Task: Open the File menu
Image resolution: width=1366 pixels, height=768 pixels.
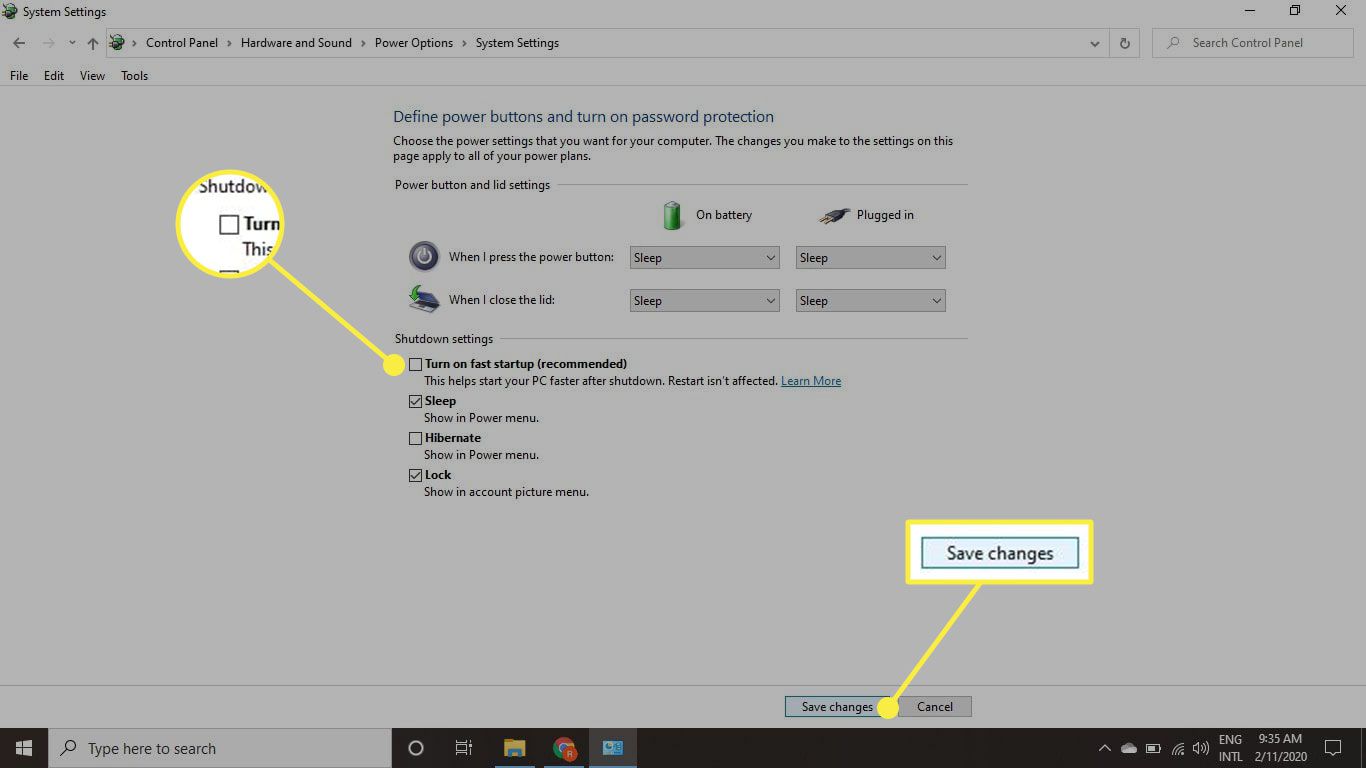Action: 19,76
